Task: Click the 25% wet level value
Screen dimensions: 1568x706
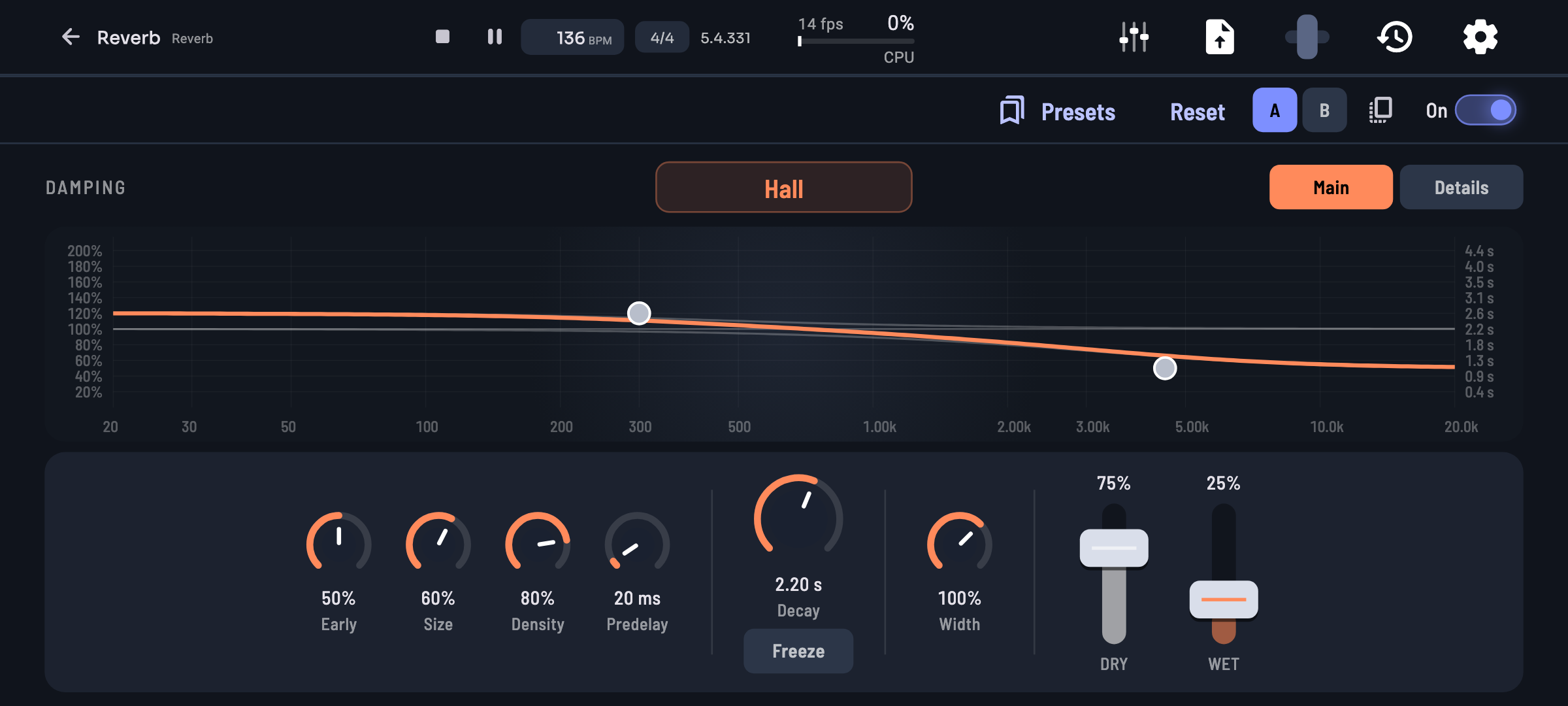Action: tap(1224, 483)
